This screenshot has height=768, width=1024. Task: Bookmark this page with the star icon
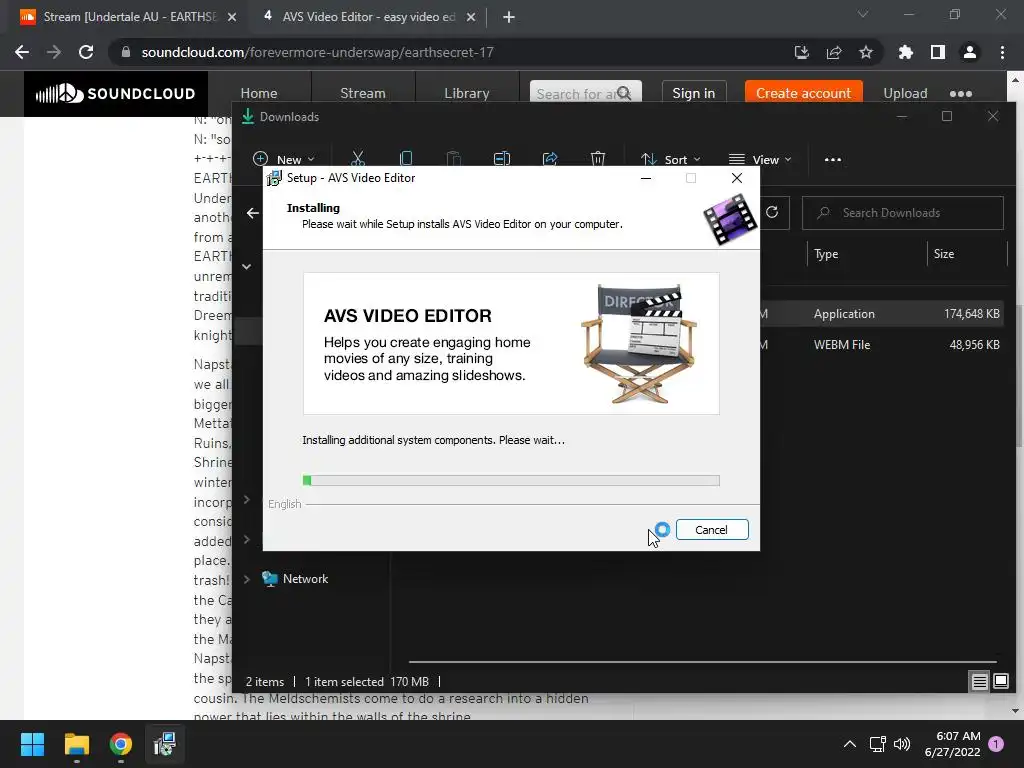865,52
